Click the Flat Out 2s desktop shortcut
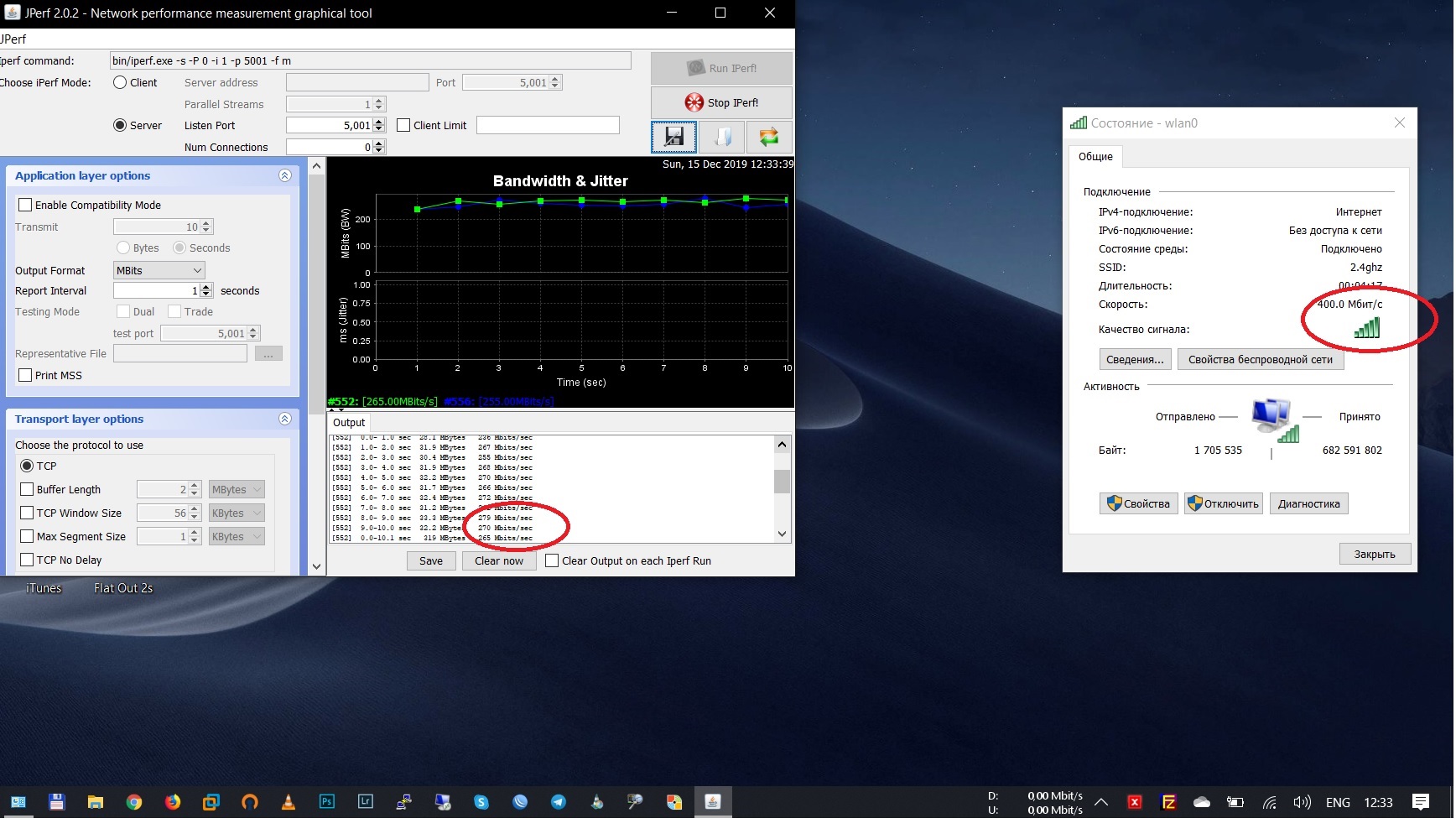 (123, 588)
